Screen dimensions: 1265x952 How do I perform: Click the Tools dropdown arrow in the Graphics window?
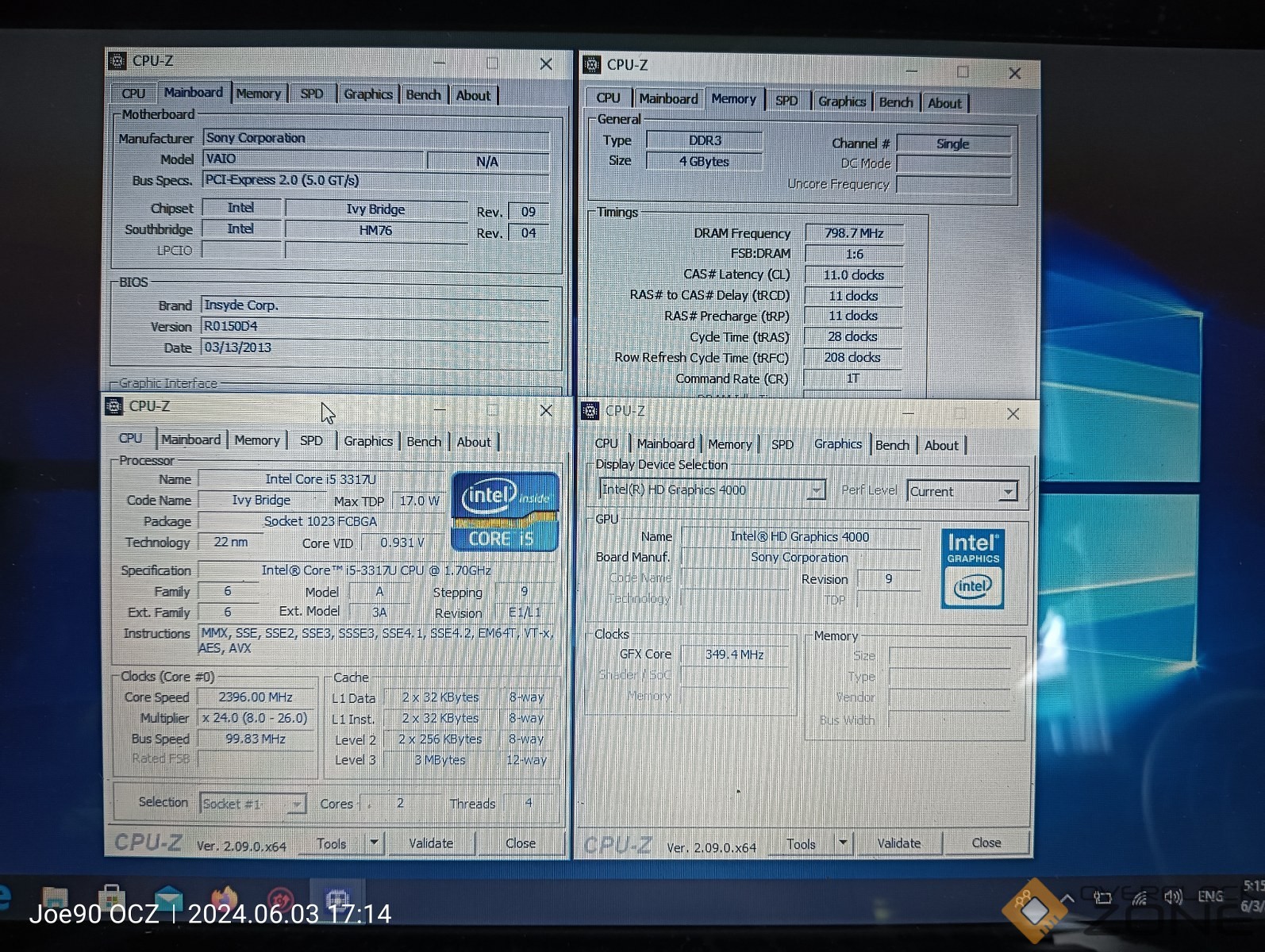click(843, 843)
